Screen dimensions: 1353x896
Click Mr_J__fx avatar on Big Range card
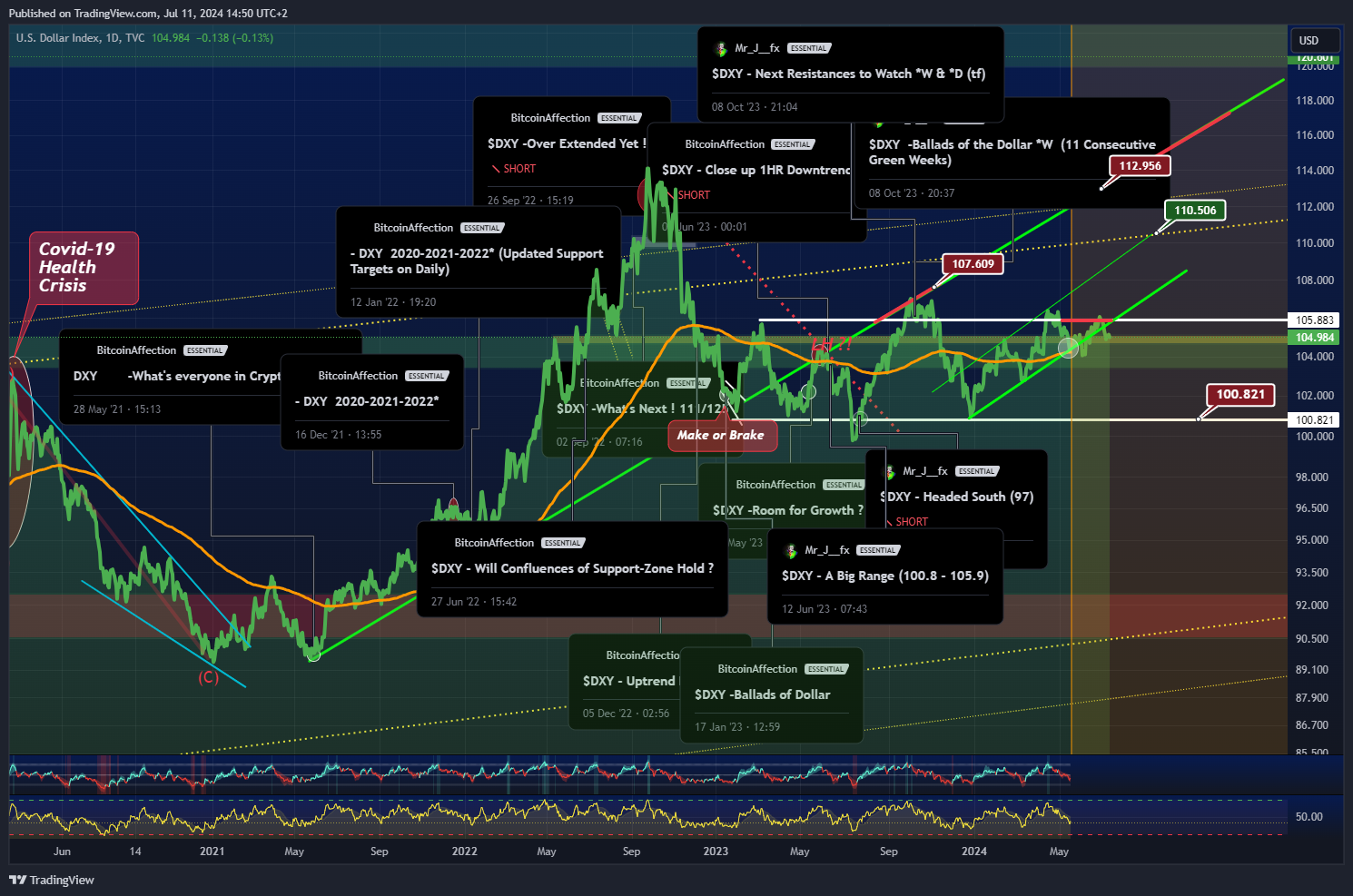click(791, 550)
